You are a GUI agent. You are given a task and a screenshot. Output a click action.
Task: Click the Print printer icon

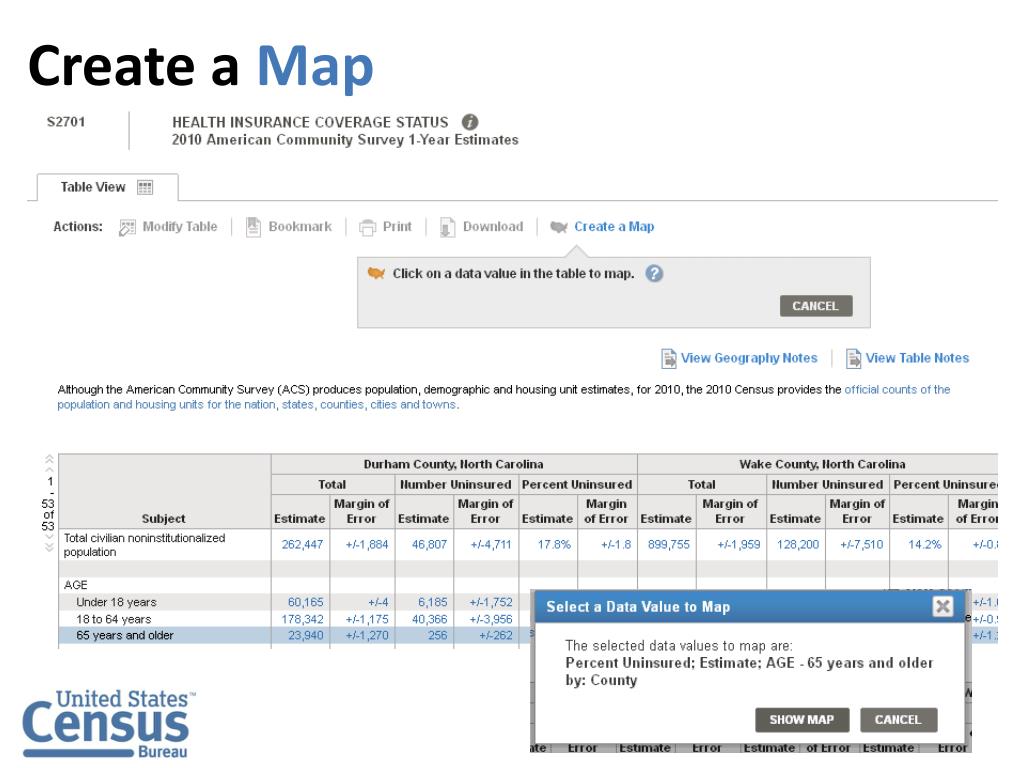(x=368, y=227)
